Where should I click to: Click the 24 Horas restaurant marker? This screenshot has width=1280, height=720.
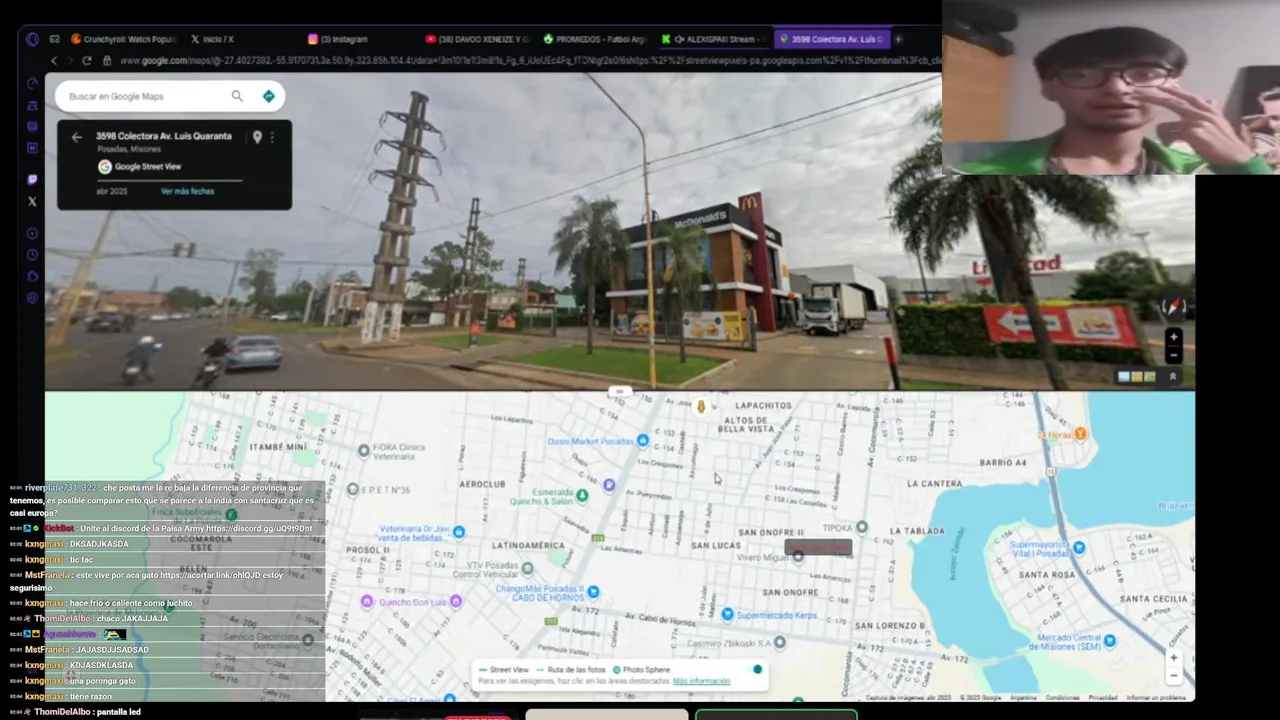coord(1080,434)
